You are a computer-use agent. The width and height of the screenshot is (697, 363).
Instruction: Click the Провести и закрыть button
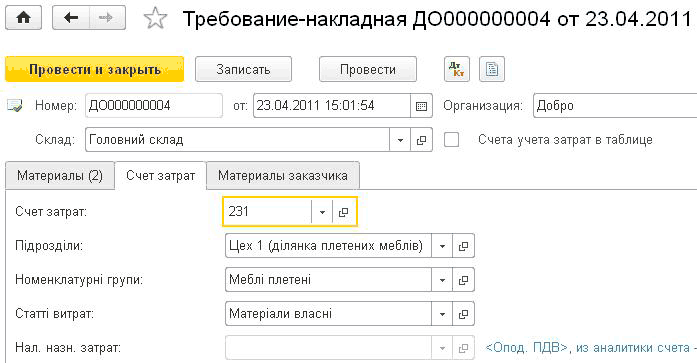(95, 69)
